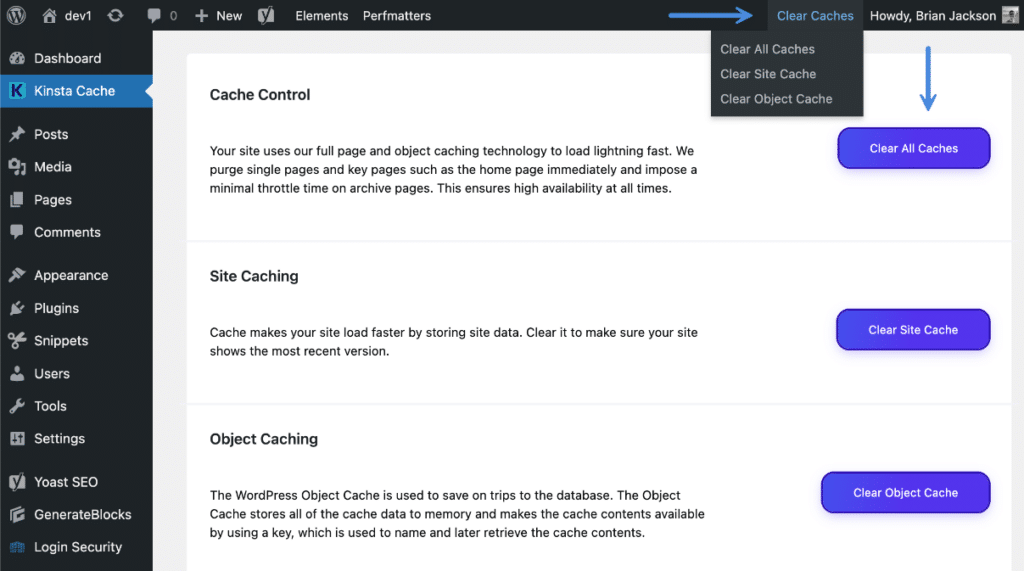Click the home icon beside dev1

pos(49,15)
